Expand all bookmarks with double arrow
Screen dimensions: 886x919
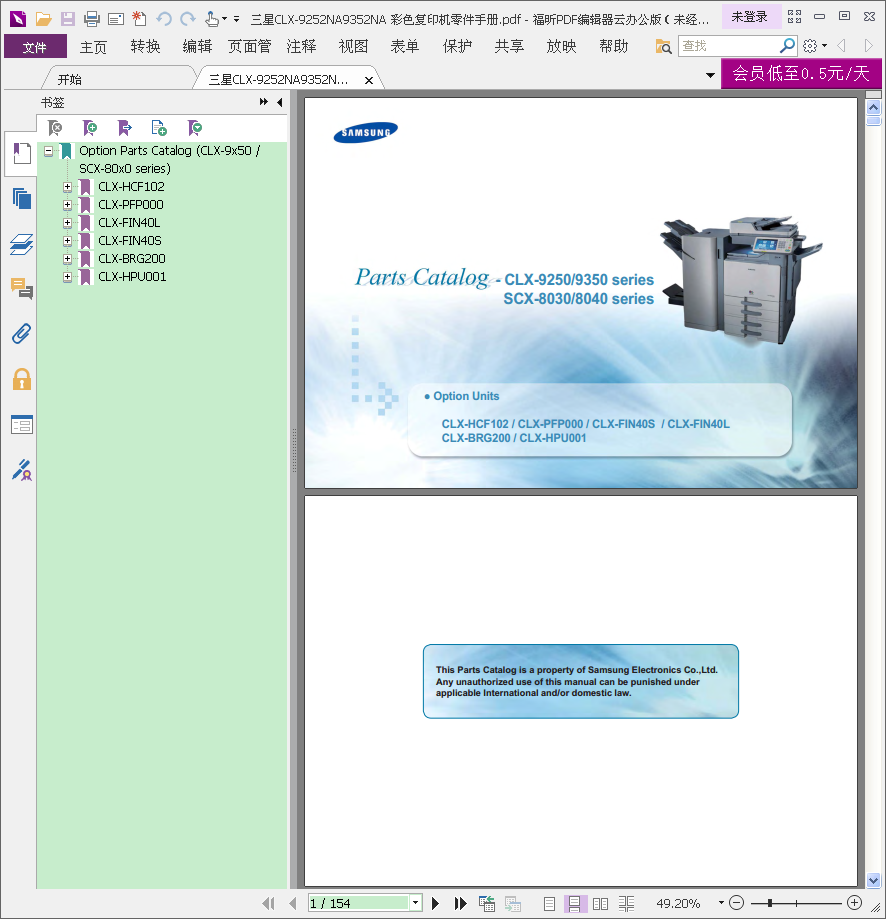point(264,102)
